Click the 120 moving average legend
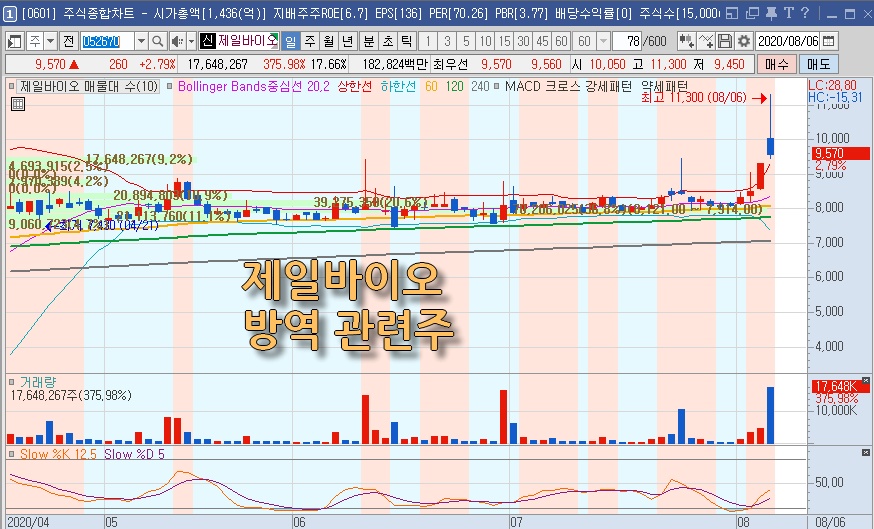 [x=454, y=86]
